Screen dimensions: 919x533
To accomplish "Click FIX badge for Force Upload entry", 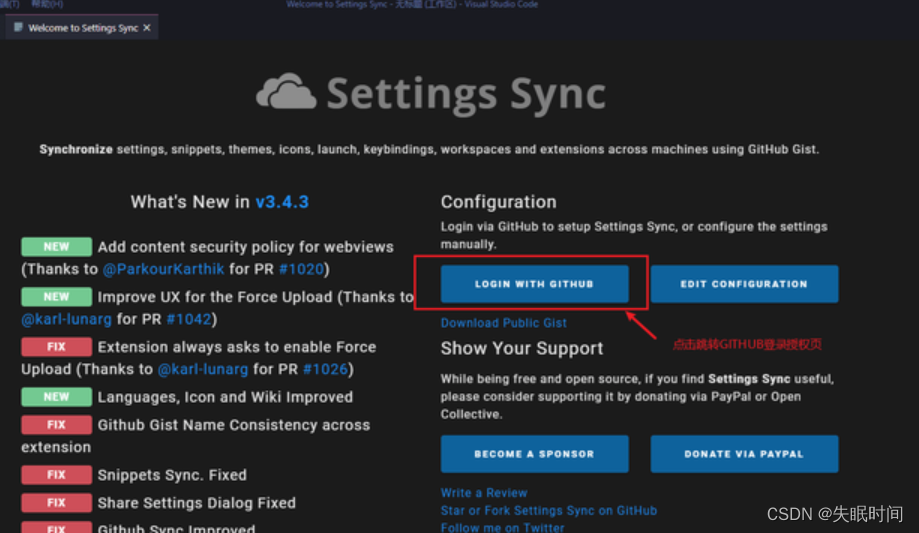I will [56, 347].
